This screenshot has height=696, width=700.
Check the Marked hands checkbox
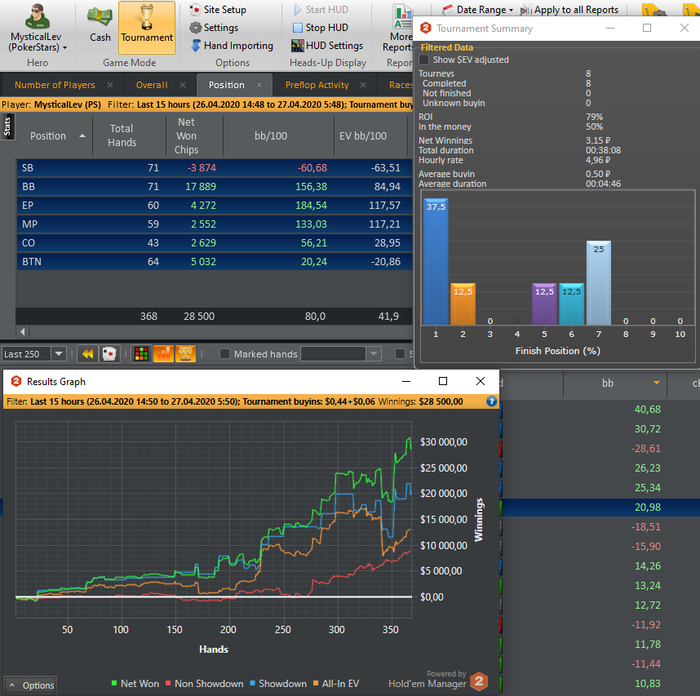point(225,354)
